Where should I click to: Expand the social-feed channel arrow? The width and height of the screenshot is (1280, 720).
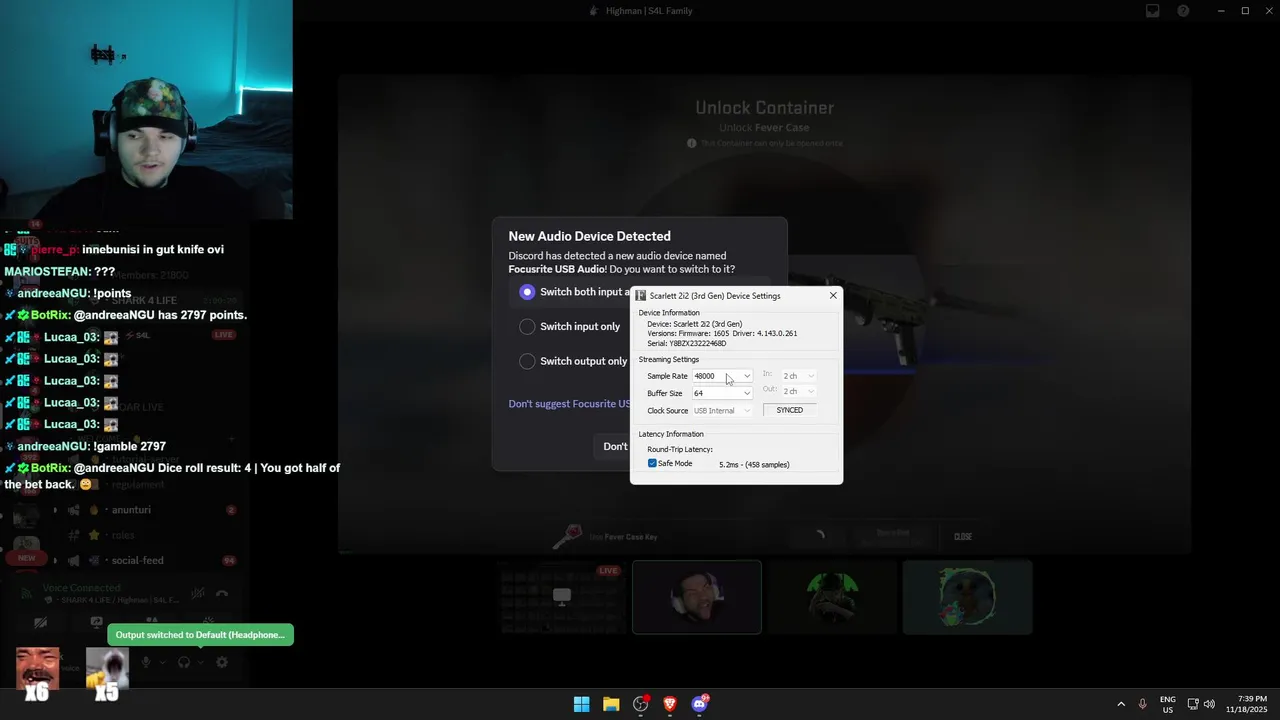coord(55,561)
